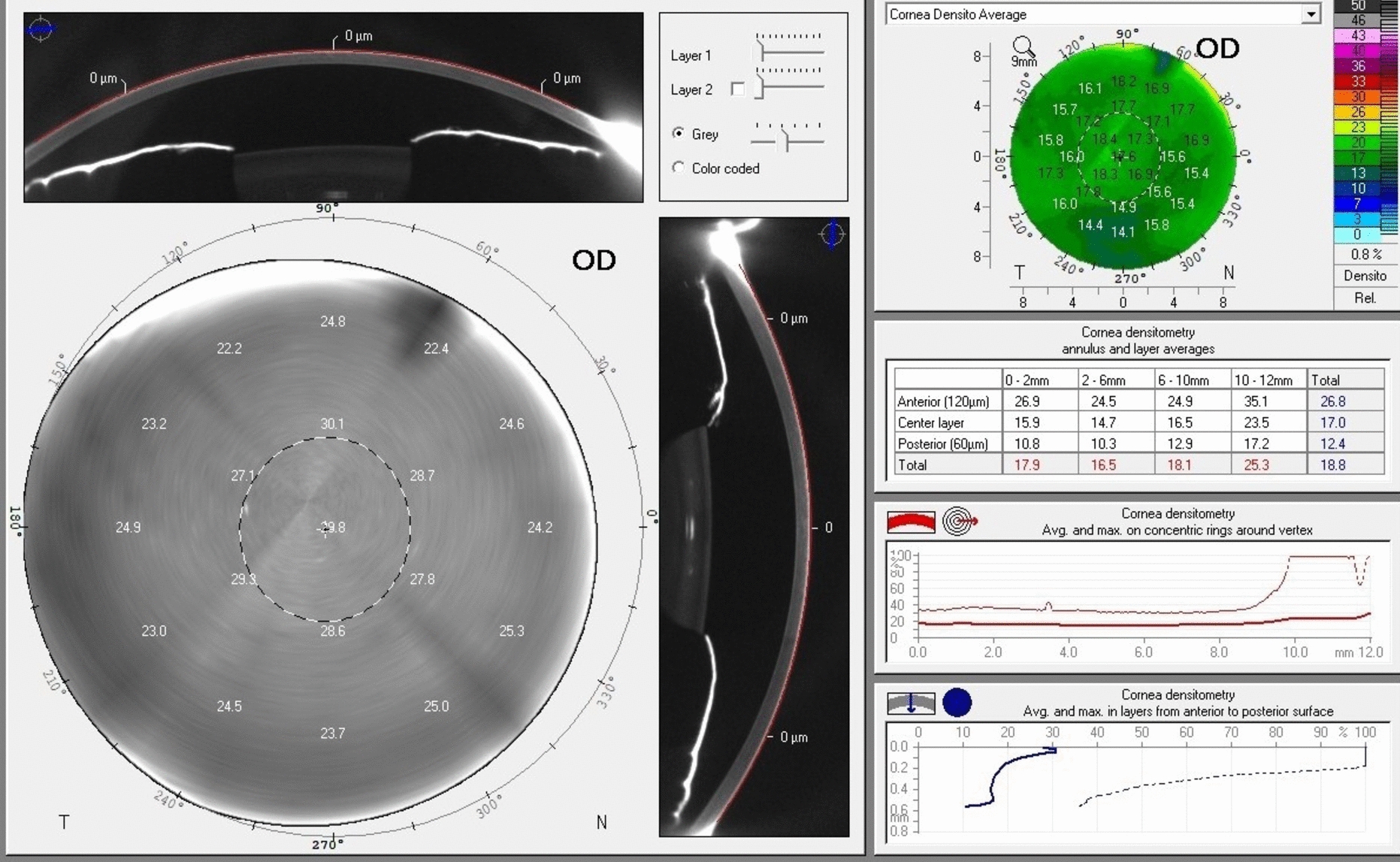The height and width of the screenshot is (862, 1400).
Task: Click the Rel. label under color scale
Action: pyautogui.click(x=1365, y=298)
